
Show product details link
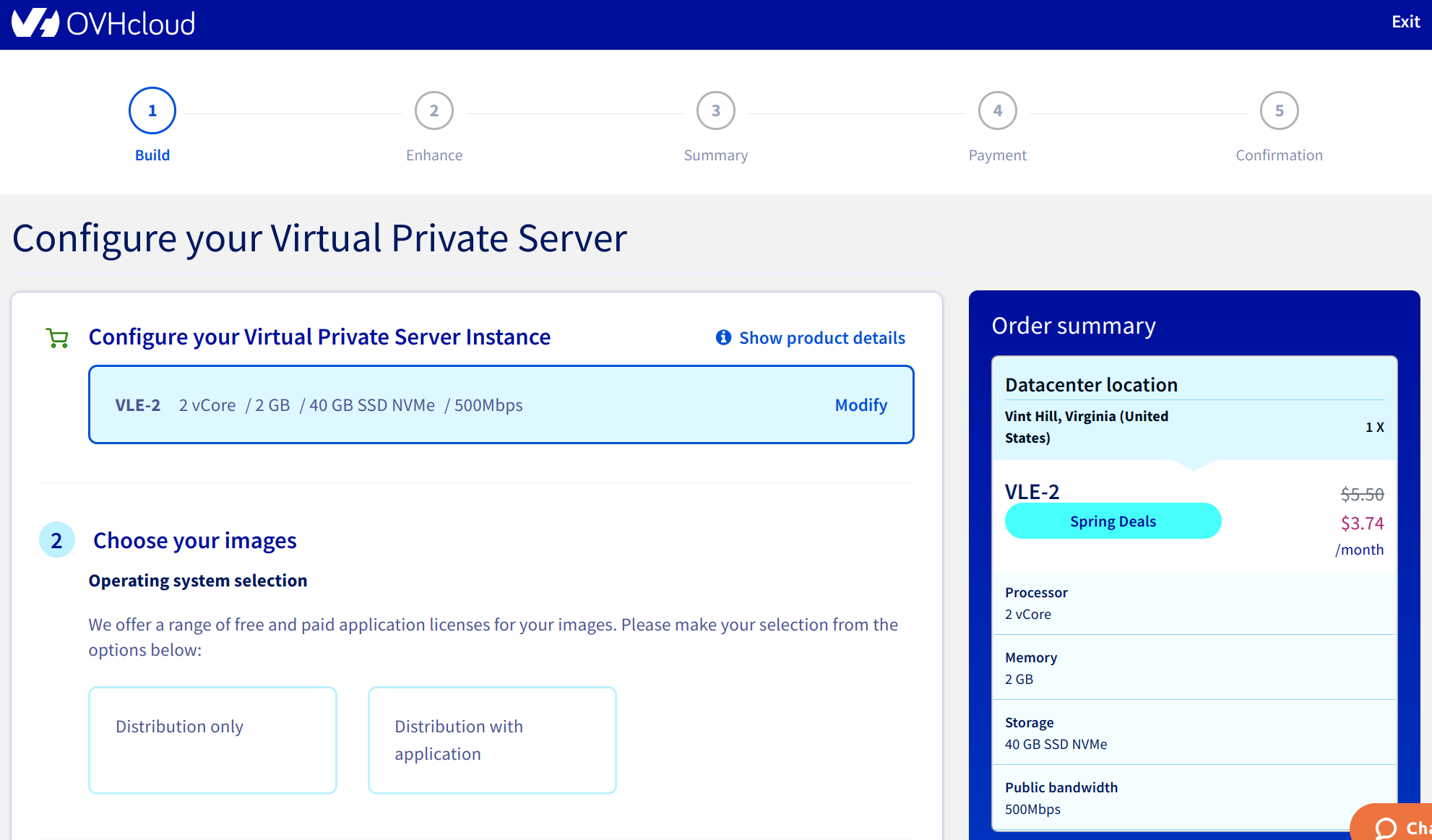coord(822,338)
